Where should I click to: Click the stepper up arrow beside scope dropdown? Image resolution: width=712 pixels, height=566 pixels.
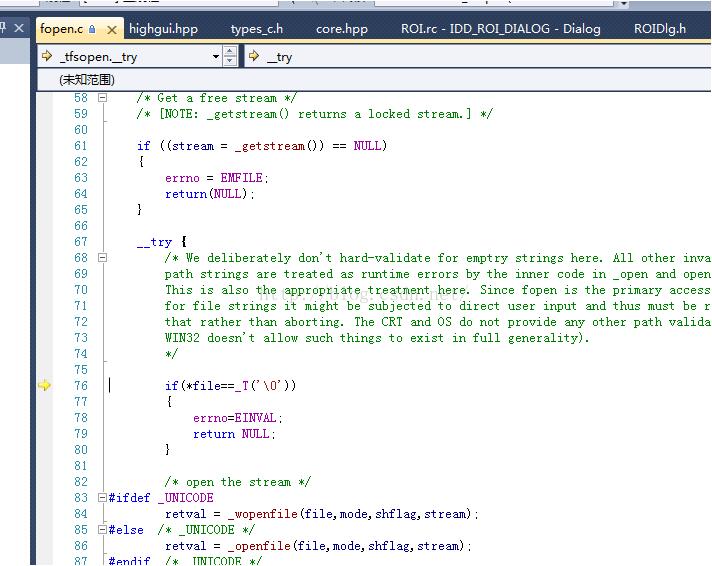(x=231, y=52)
